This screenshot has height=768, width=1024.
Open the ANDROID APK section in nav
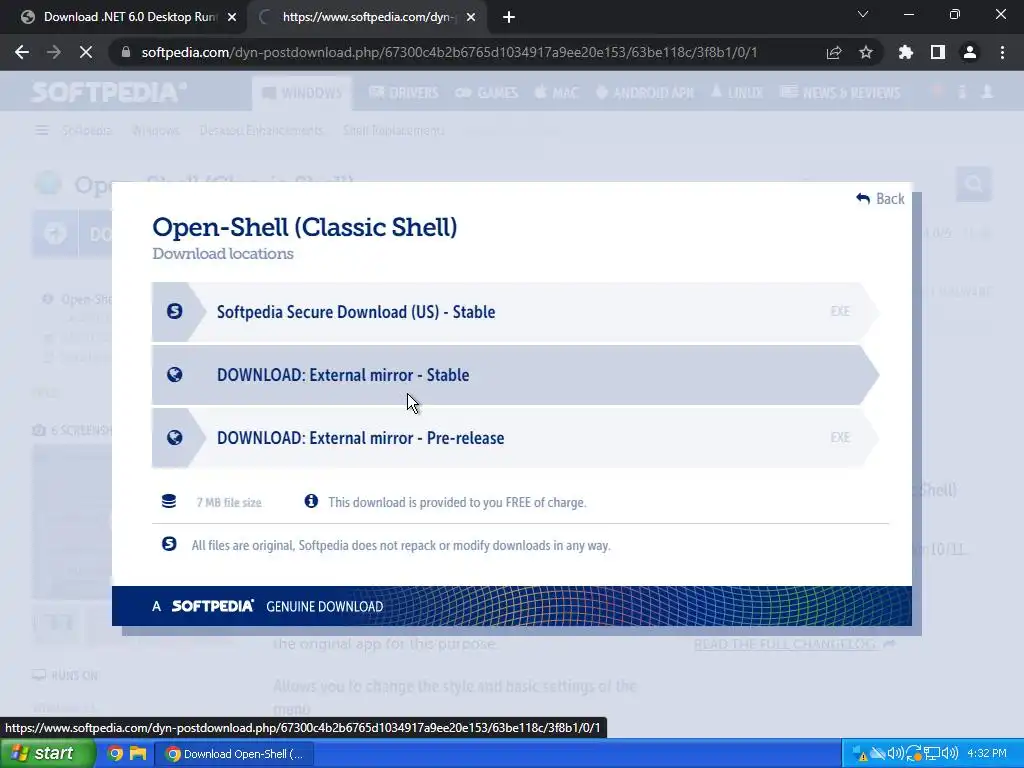tap(645, 93)
